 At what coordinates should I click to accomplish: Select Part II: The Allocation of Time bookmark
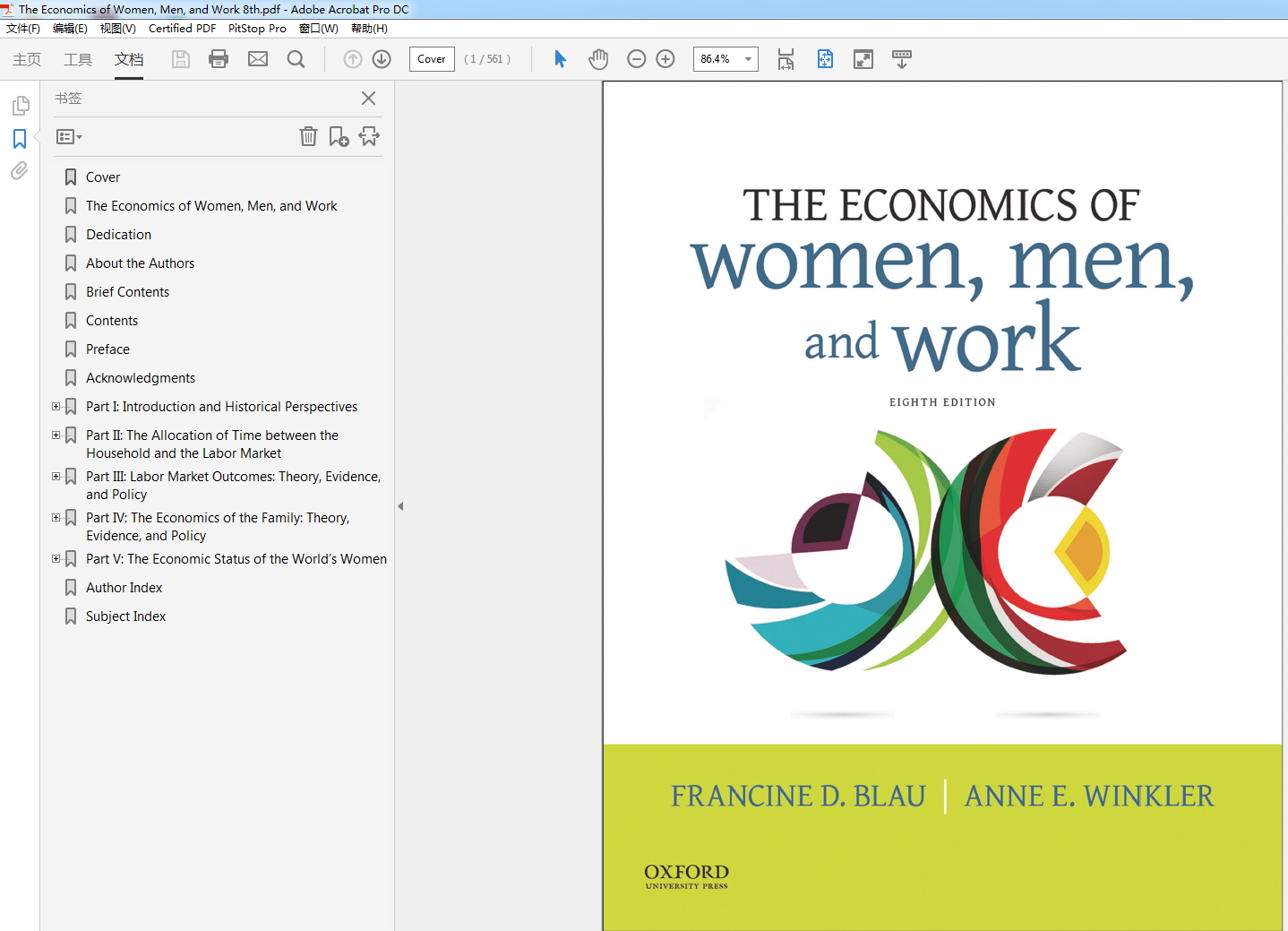(212, 444)
